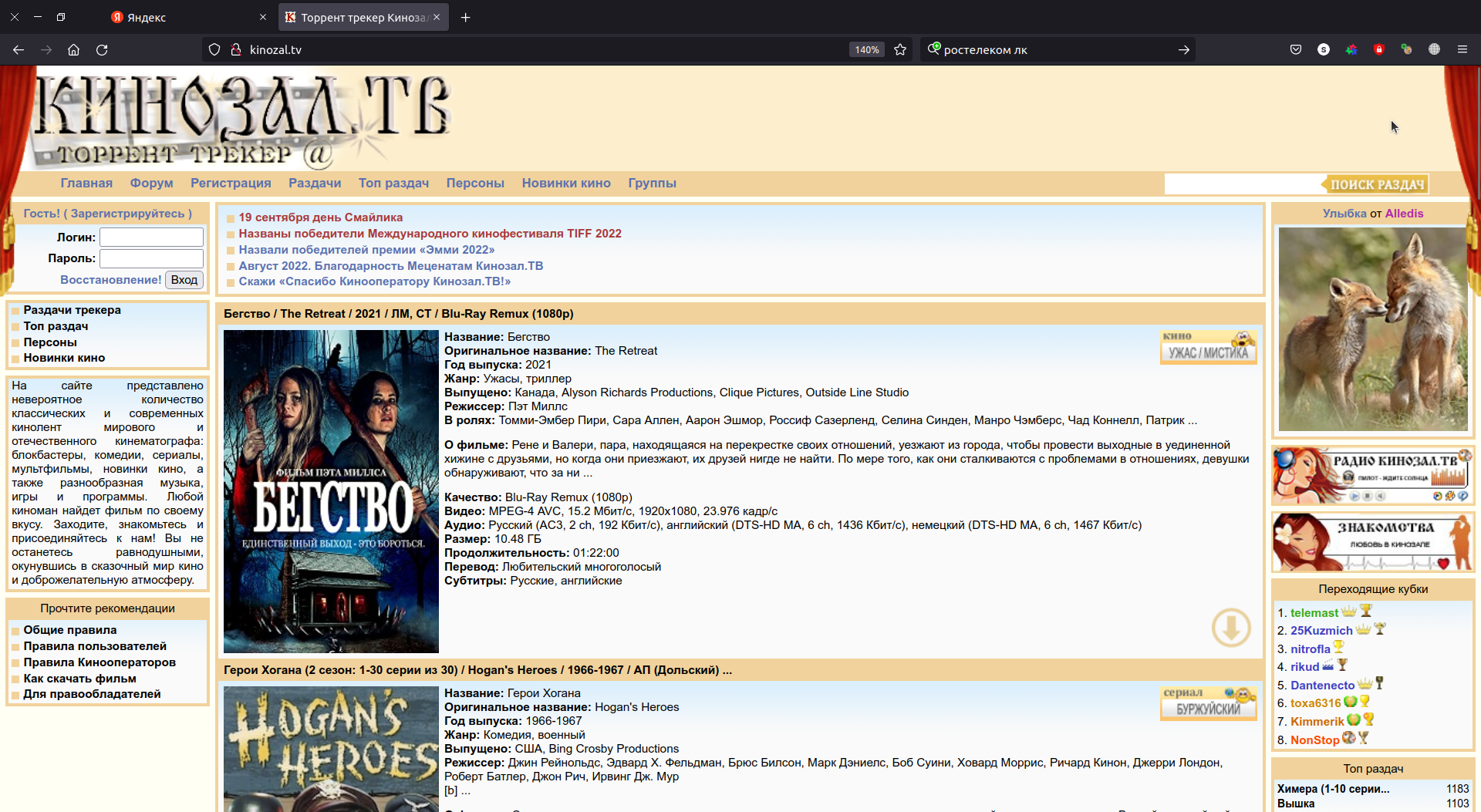Select the Торрент трекер Кинозал tab
The image size is (1481, 812).
(363, 17)
